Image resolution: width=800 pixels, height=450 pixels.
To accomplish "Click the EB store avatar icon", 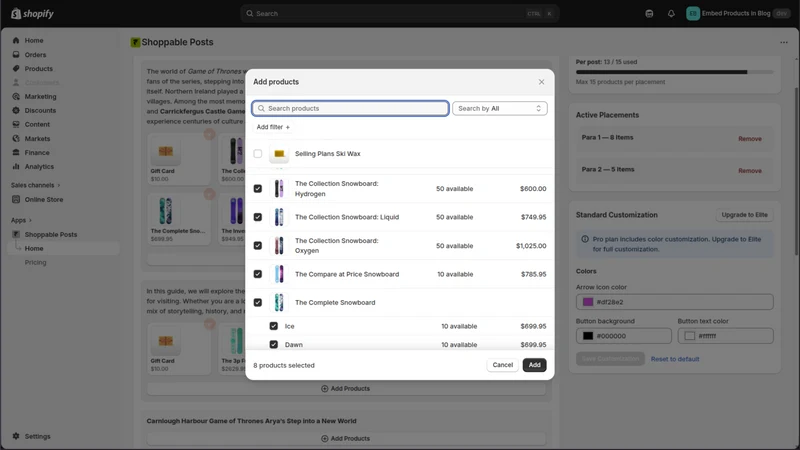I will tap(692, 14).
